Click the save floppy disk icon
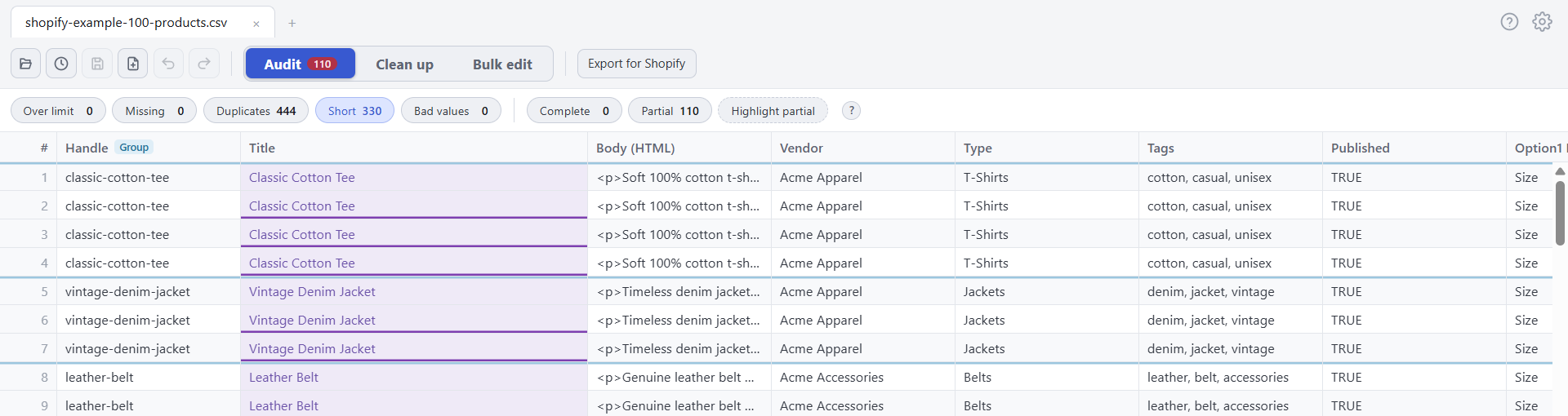 (97, 64)
